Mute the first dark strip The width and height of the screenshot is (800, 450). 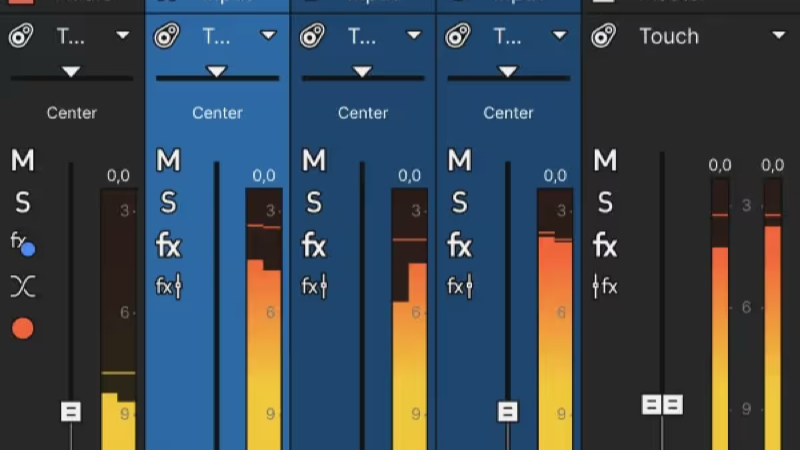(22, 160)
